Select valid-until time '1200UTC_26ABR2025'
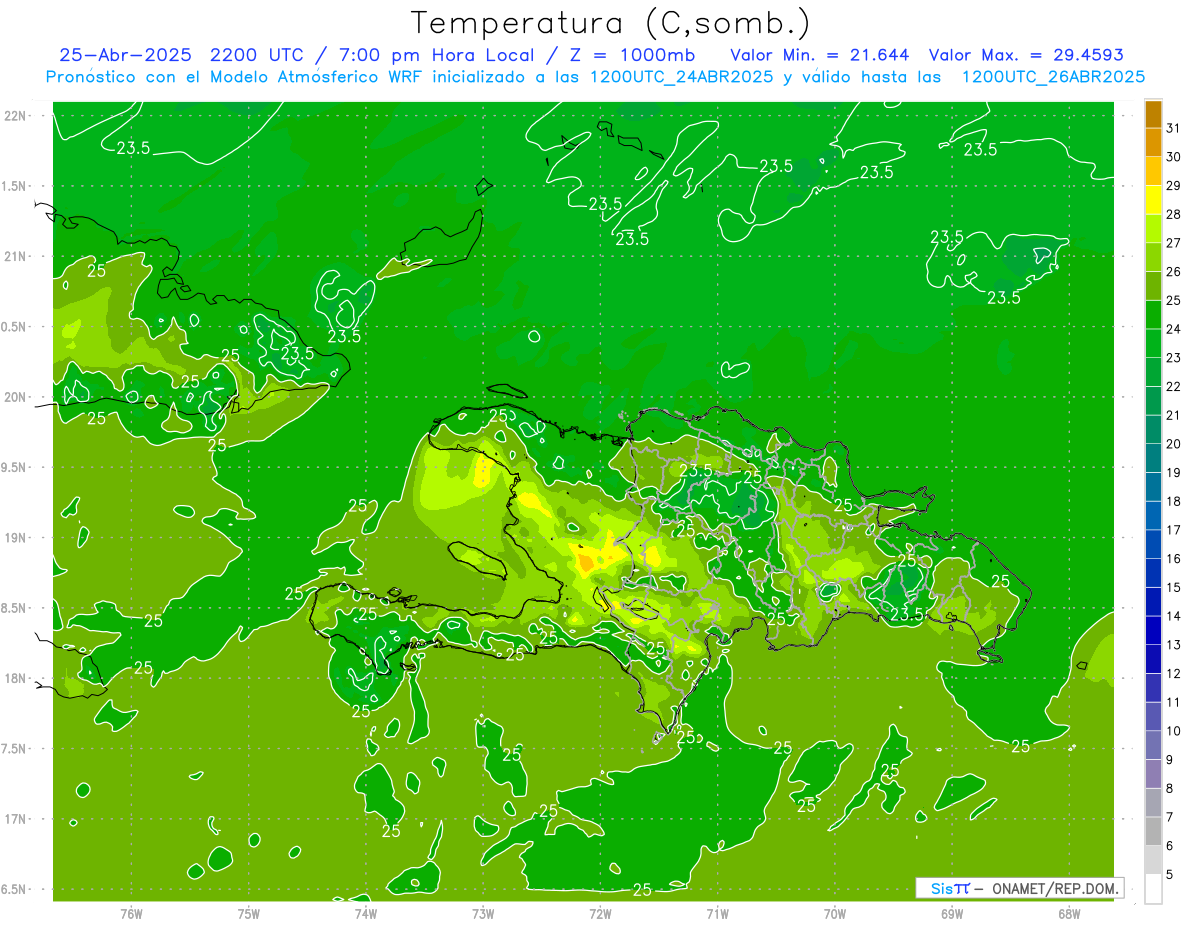Image resolution: width=1200 pixels, height=927 pixels. tap(1052, 77)
